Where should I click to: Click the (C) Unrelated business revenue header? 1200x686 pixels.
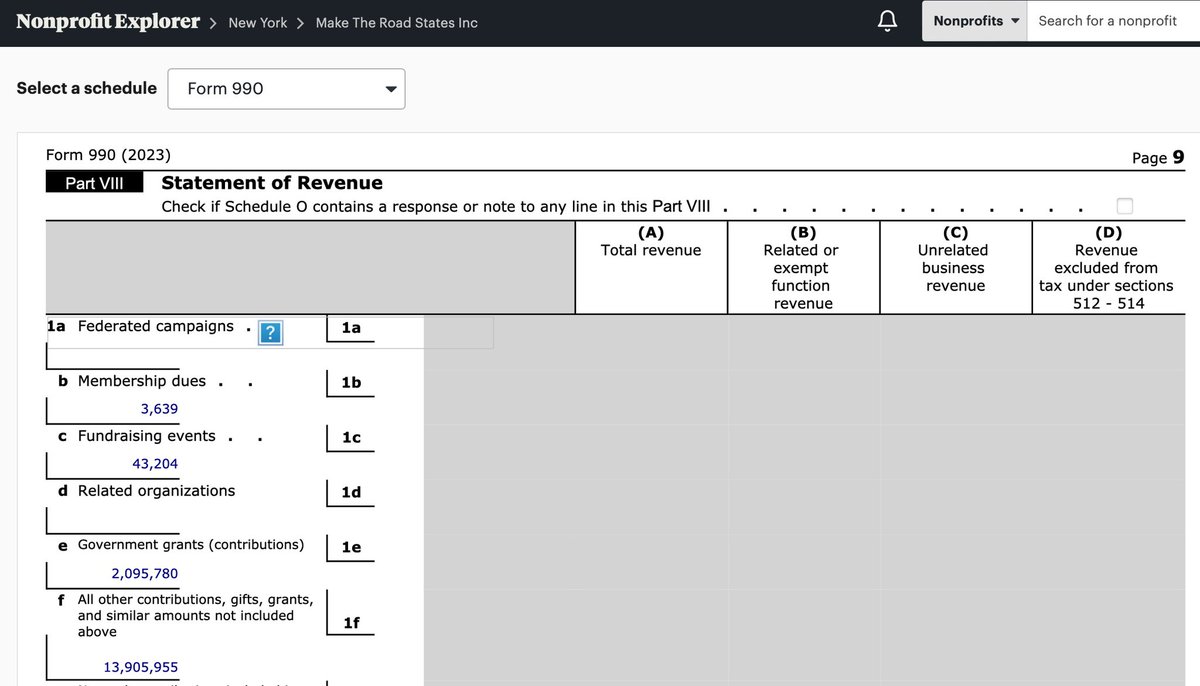[x=953, y=259]
